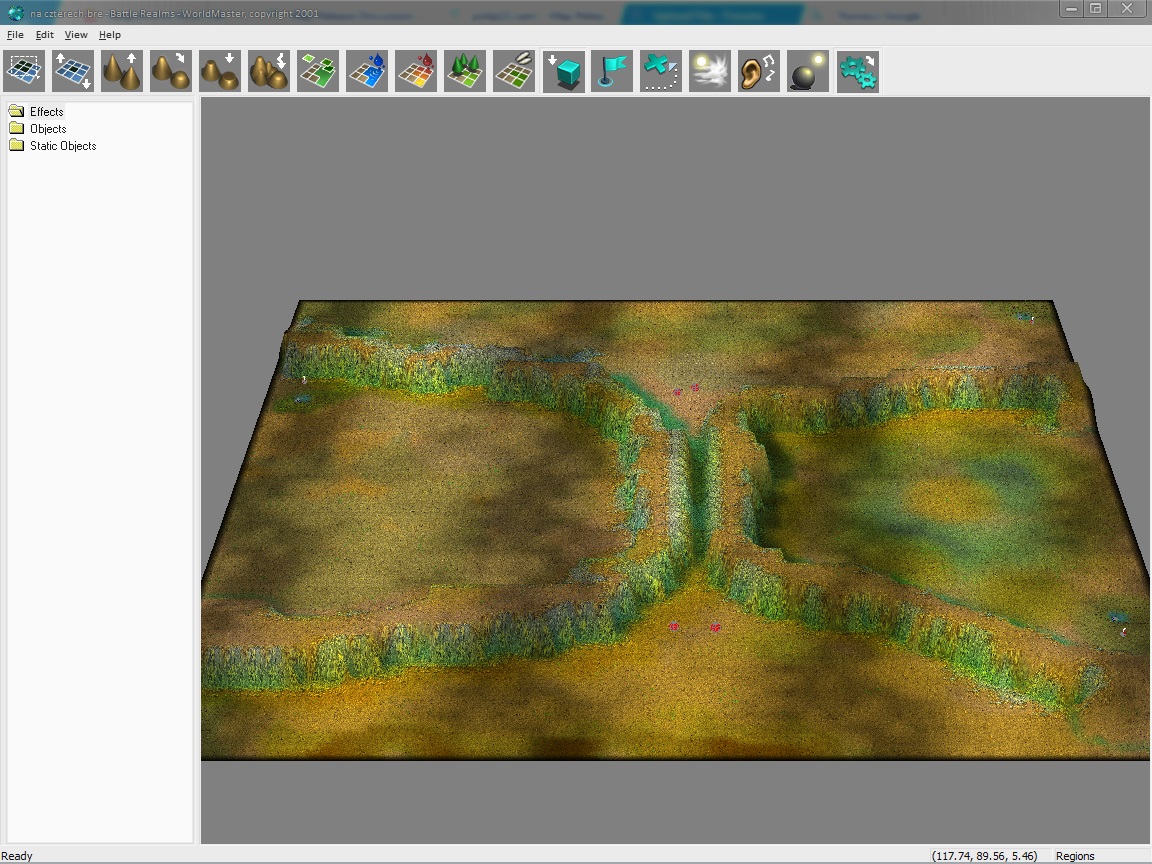Select the teal flag marker tool
The width and height of the screenshot is (1152, 864).
click(x=612, y=71)
